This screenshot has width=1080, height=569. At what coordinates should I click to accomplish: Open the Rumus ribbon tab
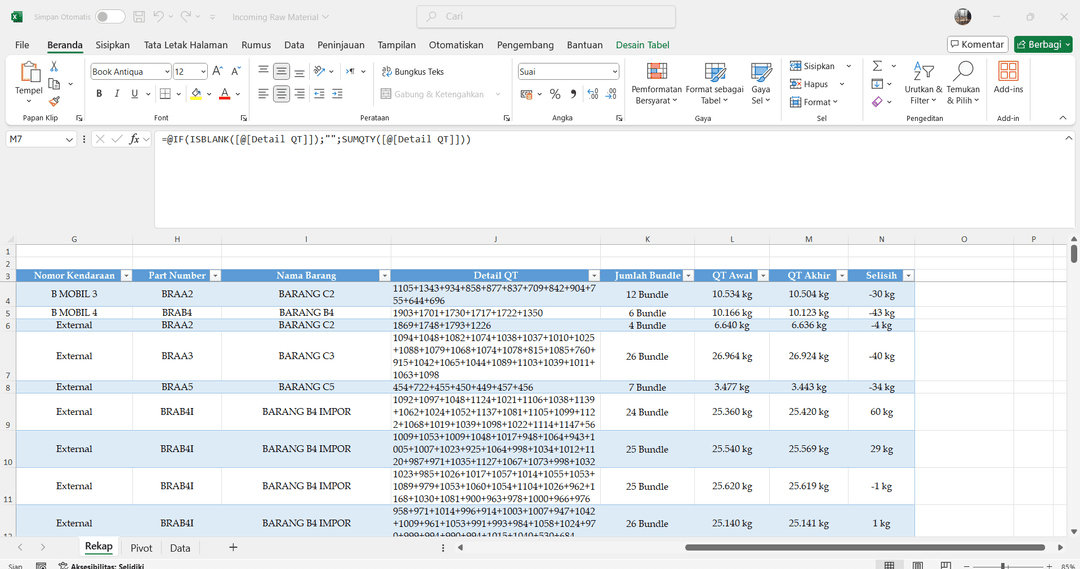(256, 45)
